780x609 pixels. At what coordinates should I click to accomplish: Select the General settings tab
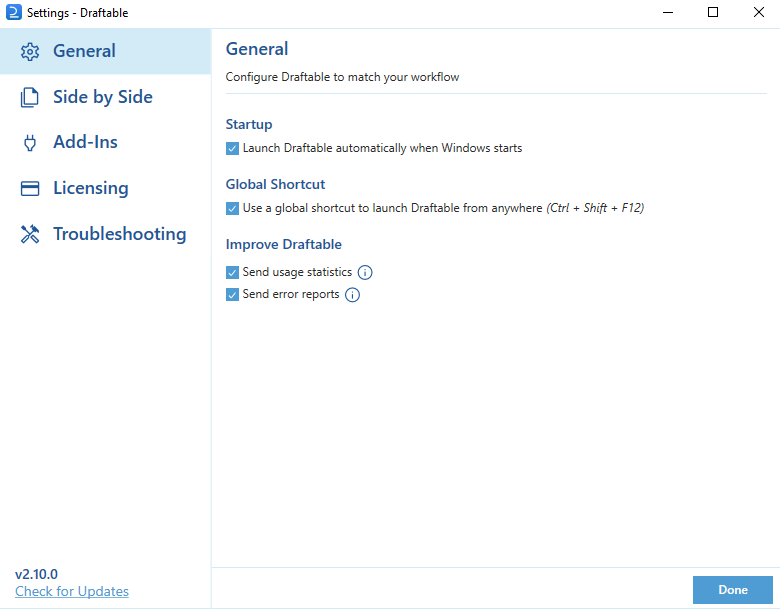click(105, 51)
